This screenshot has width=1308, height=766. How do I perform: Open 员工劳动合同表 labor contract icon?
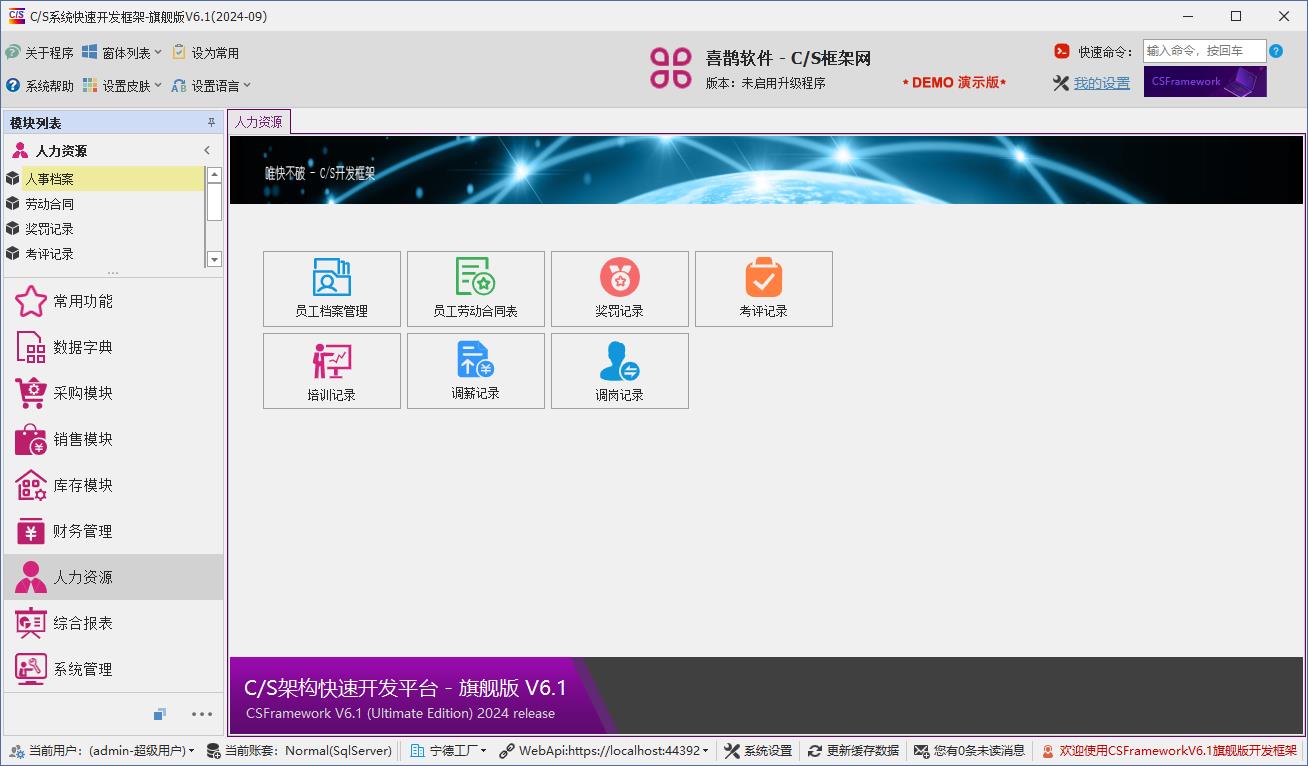point(475,288)
